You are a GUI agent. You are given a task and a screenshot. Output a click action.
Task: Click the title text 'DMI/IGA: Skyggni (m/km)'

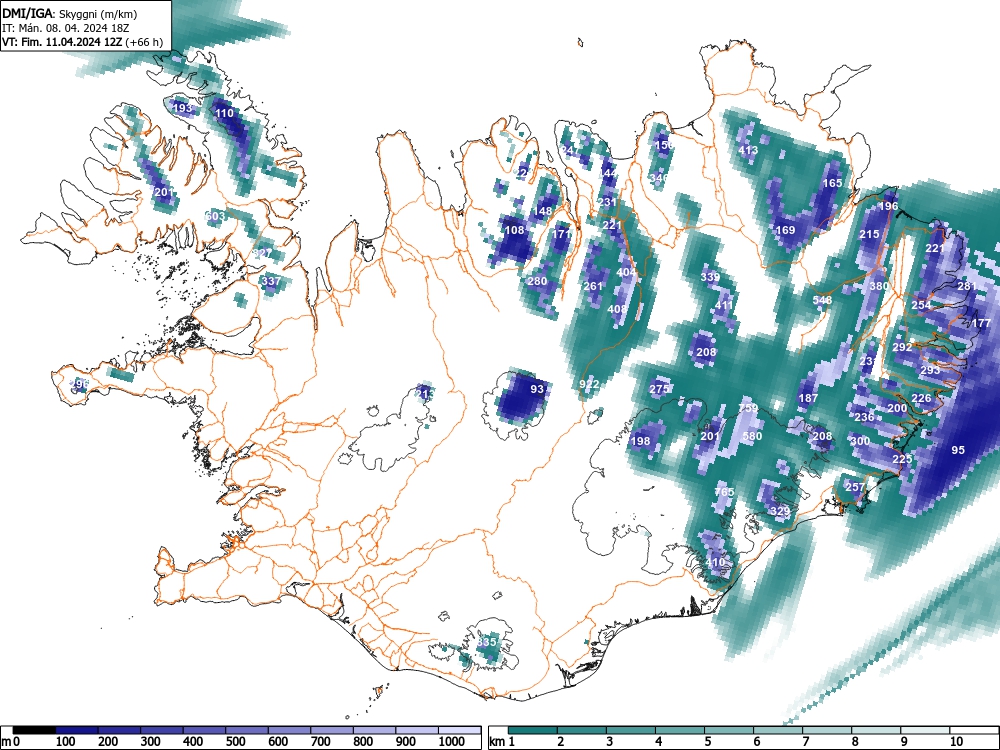click(70, 13)
